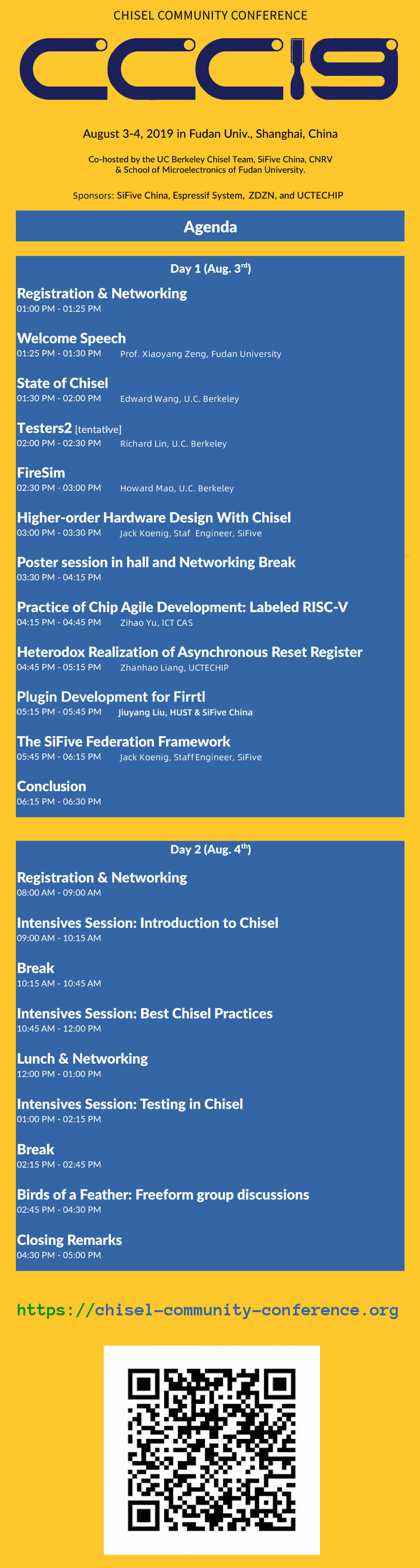
Task: Click the FireSim session title
Action: [x=41, y=473]
